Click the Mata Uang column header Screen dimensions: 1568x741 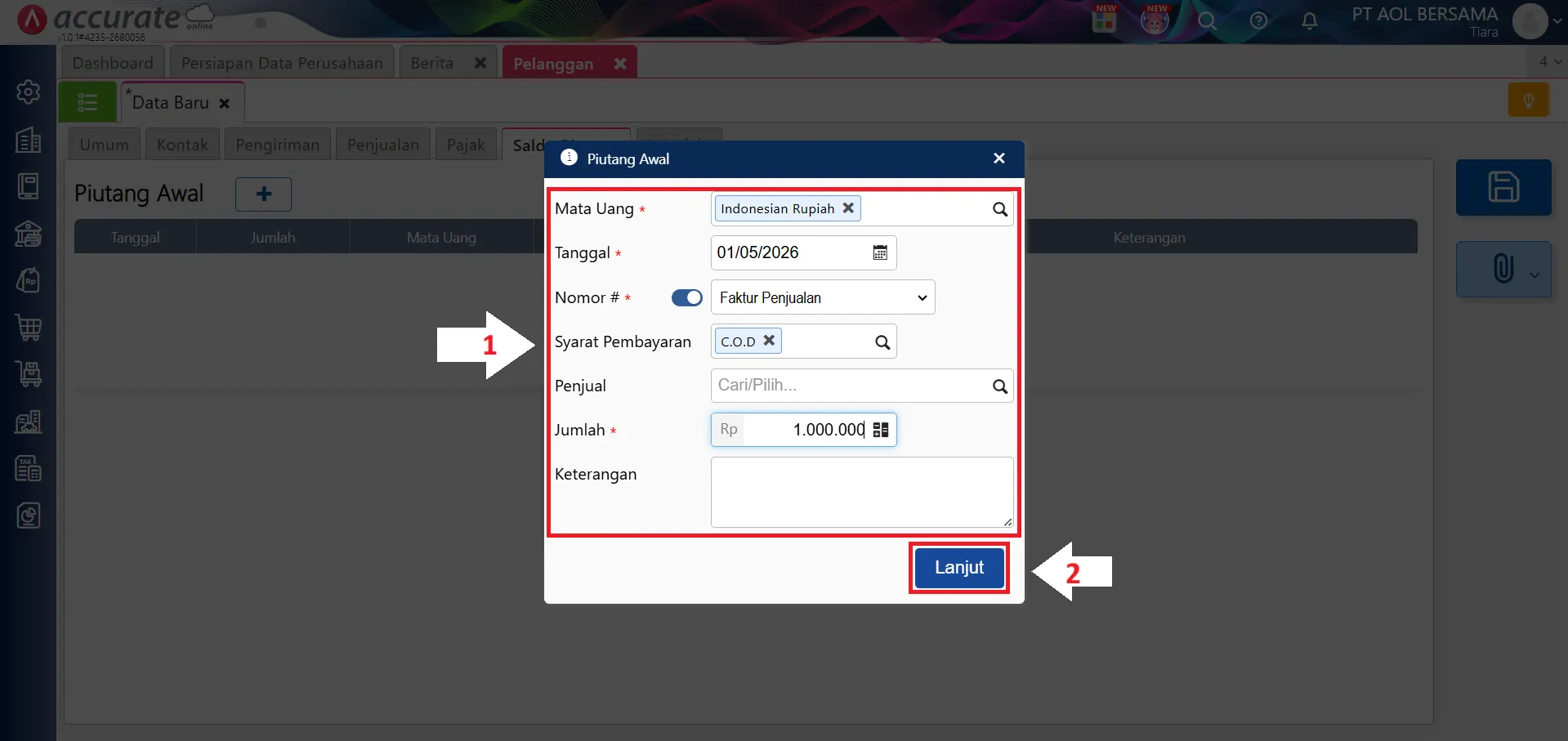click(441, 238)
